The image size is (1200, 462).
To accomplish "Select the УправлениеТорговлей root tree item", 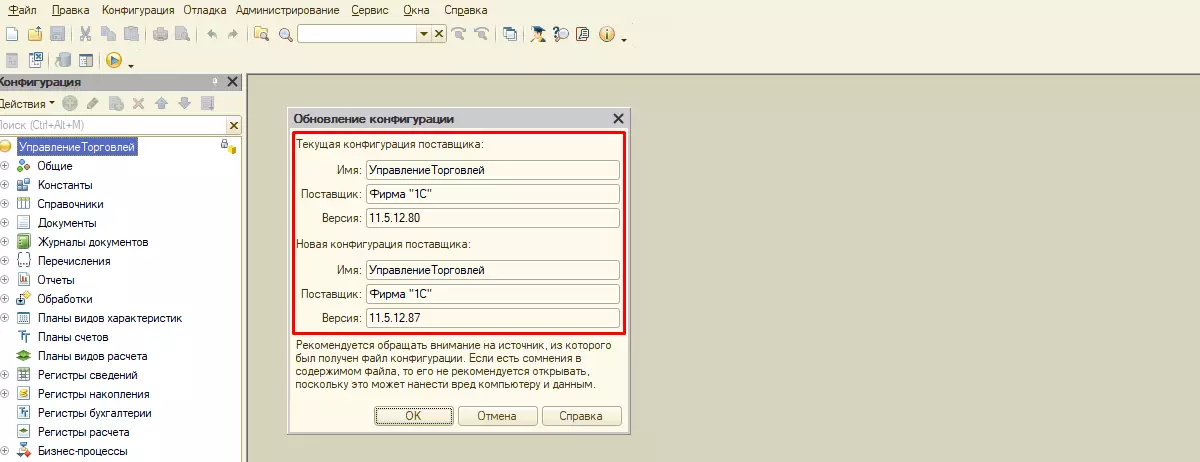I will 76,147.
